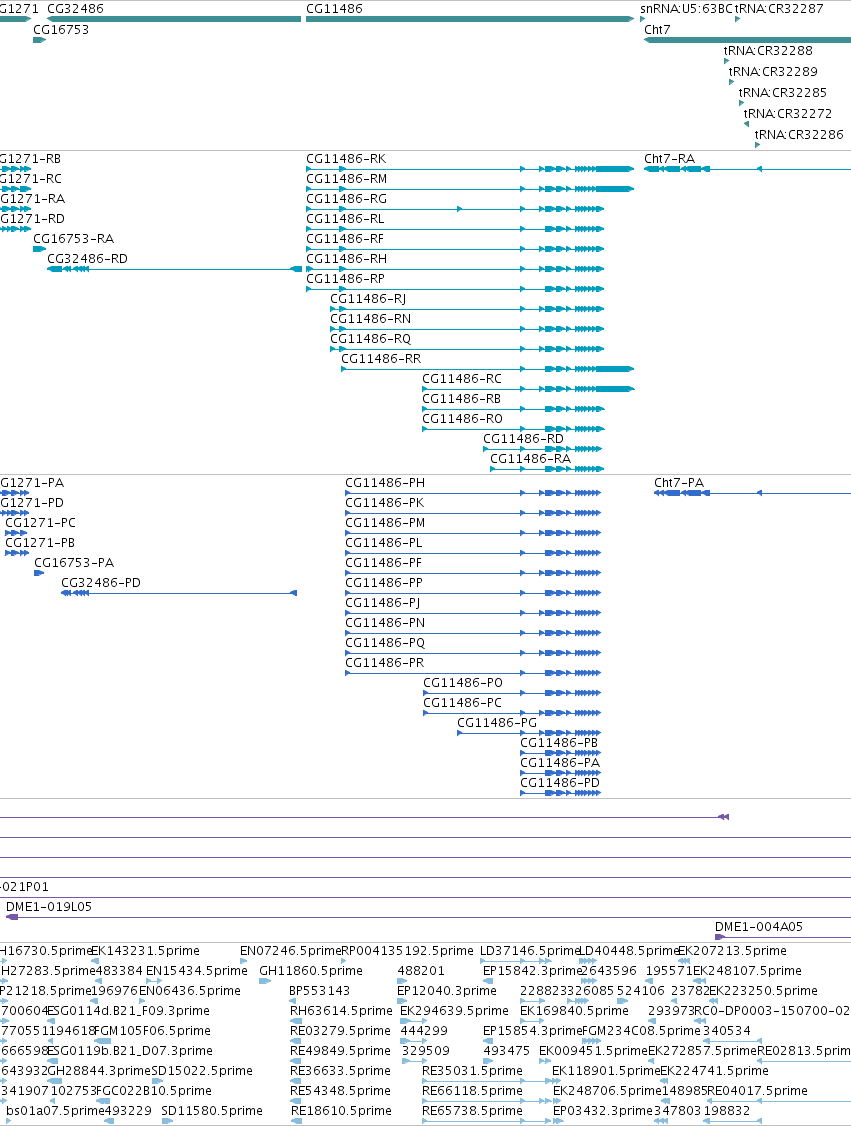This screenshot has height=1126, width=851.
Task: Click the CG1271-PC protein label
Action: [x=41, y=524]
